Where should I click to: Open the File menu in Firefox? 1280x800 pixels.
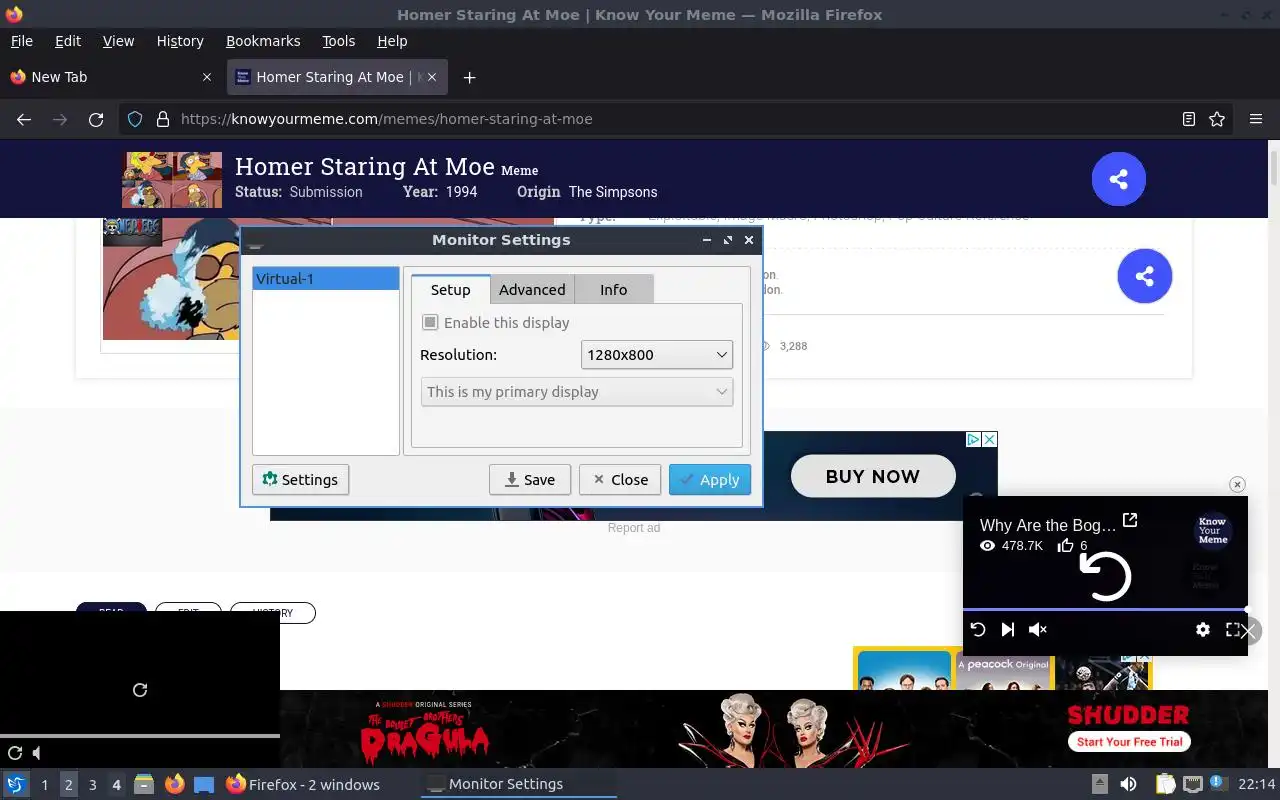[21, 41]
